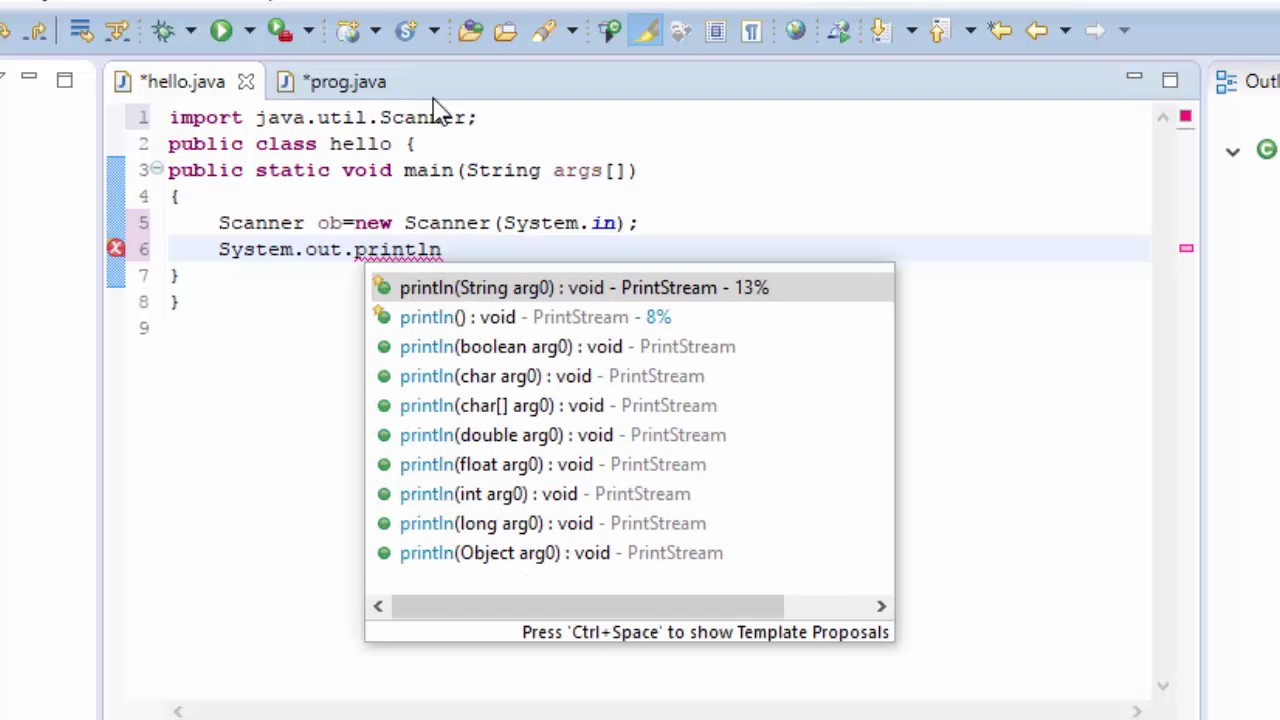Click the proposal popup horizontal scrollbar thumb

(588, 606)
